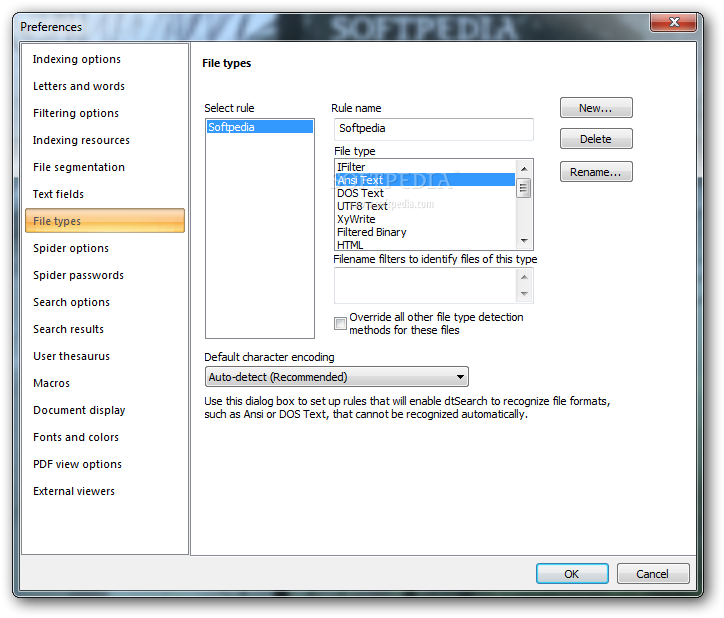Go to Spider passwords page
The width and height of the screenshot is (724, 618).
click(x=78, y=275)
